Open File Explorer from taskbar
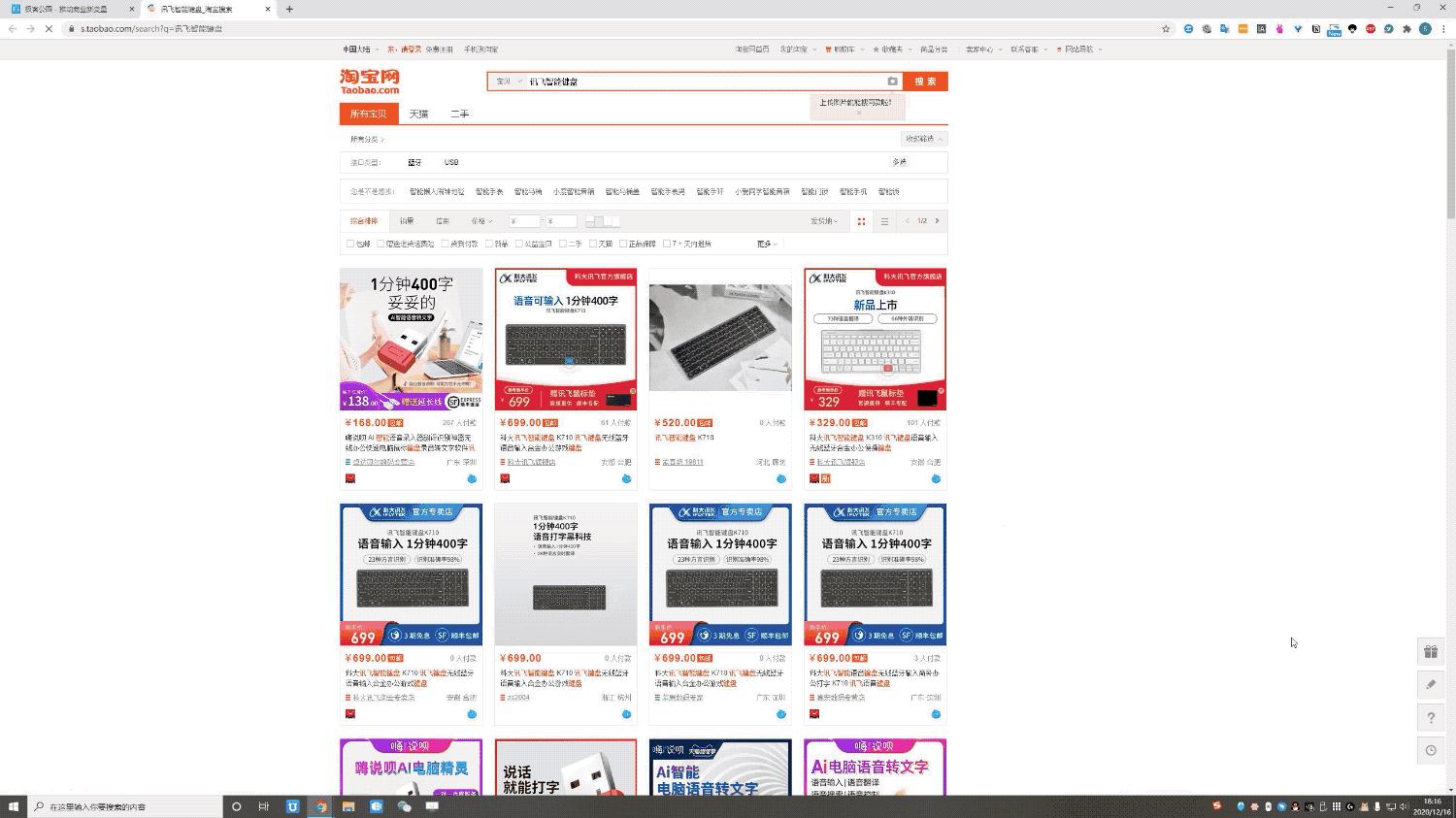The image size is (1456, 818). 348,806
